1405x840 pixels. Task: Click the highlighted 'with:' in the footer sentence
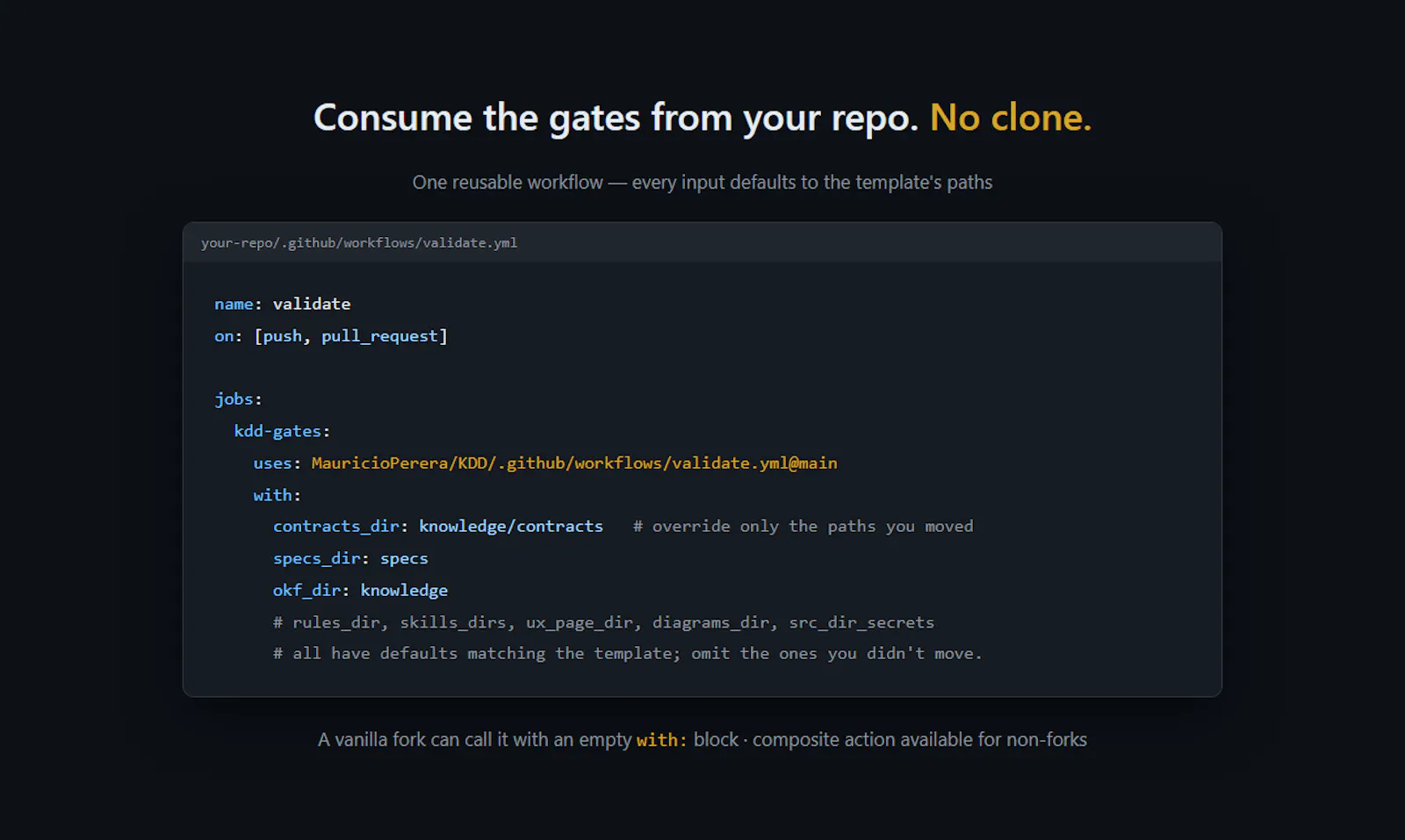[x=662, y=741]
